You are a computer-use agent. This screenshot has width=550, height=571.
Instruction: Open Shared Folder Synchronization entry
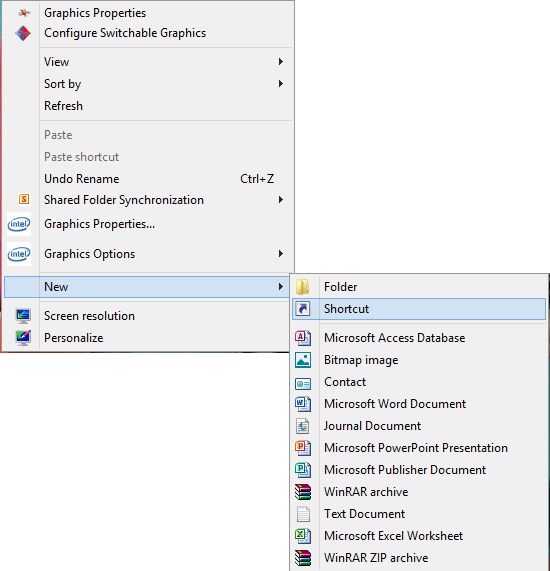click(x=148, y=200)
